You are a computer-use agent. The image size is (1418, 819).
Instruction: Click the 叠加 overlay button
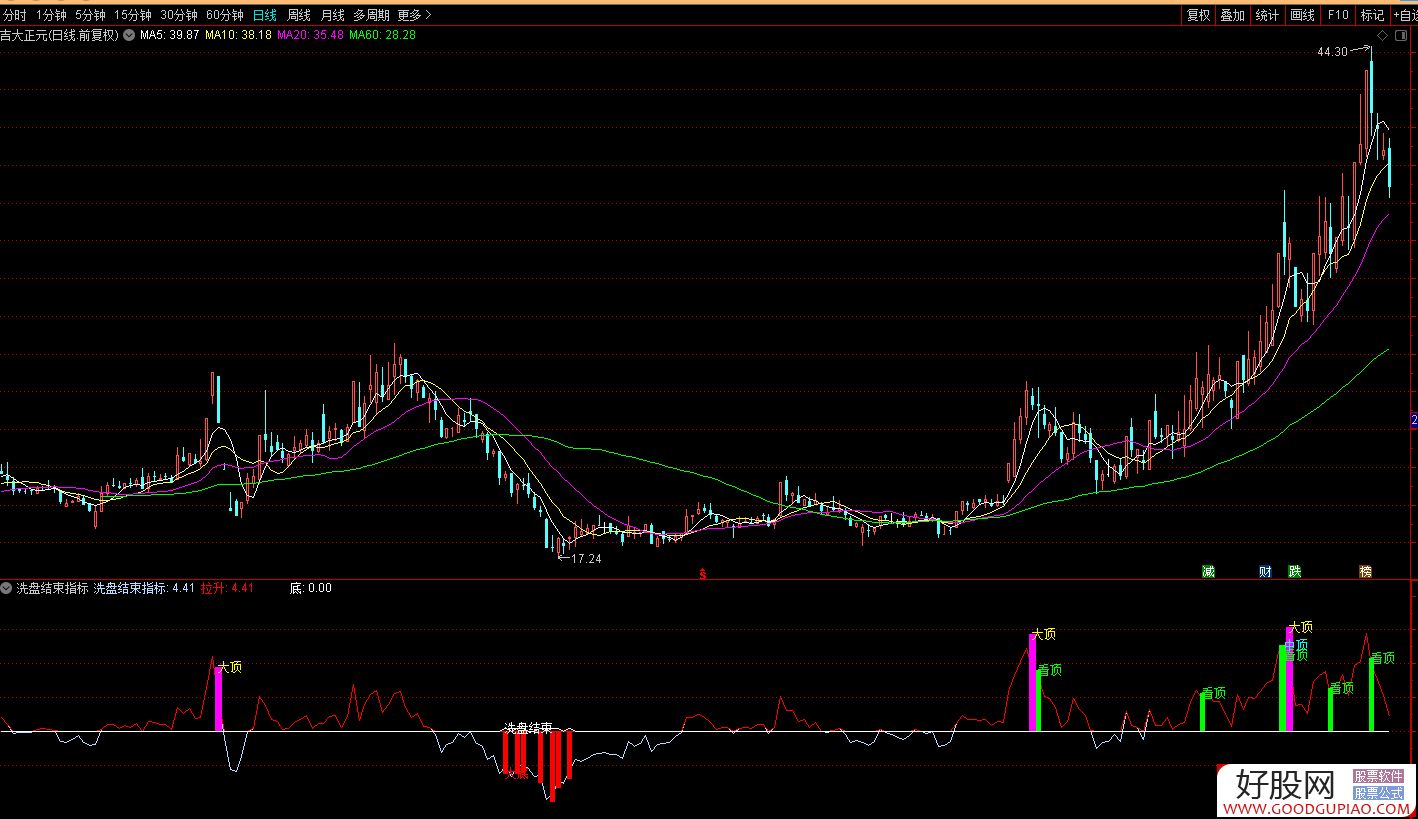(1232, 15)
